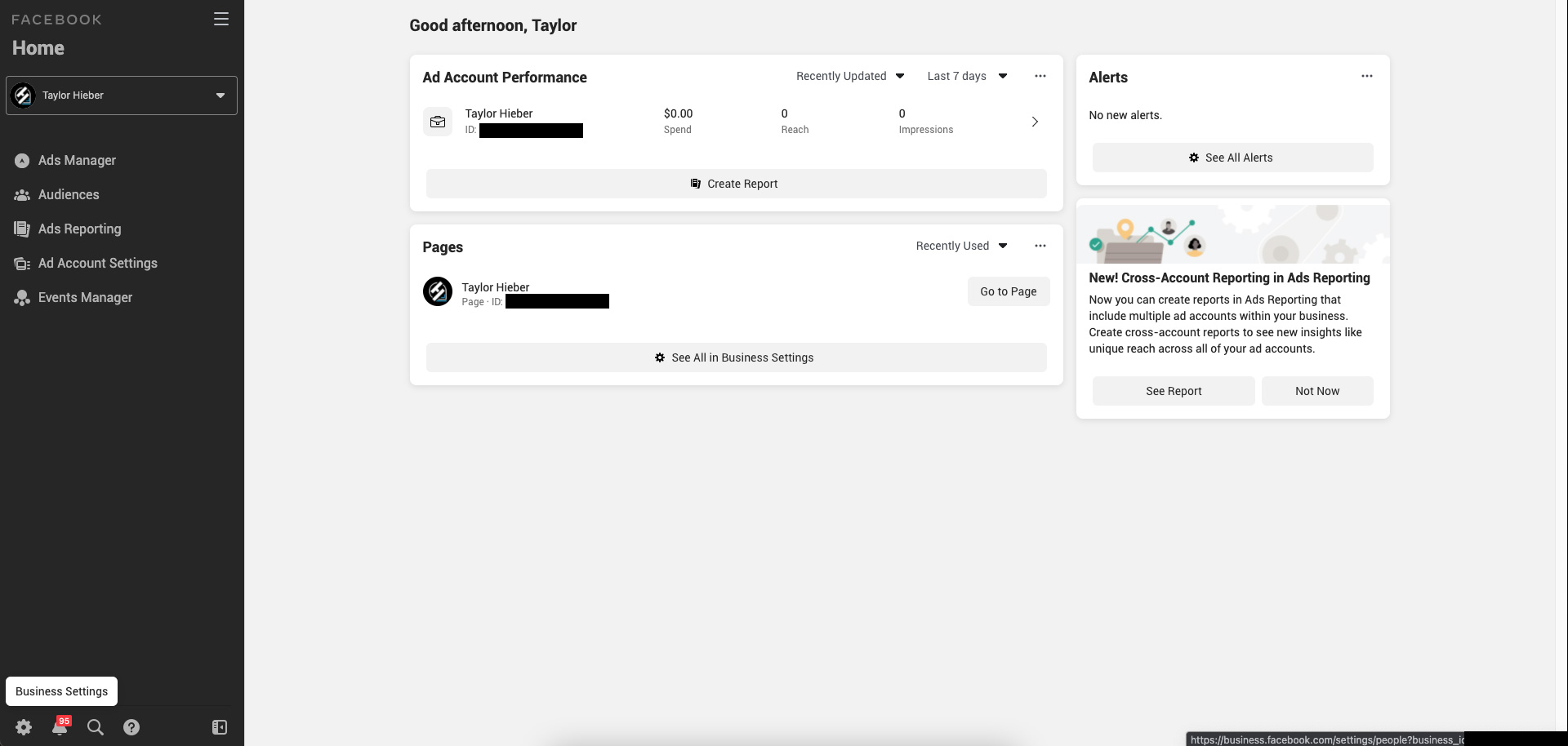Image resolution: width=1568 pixels, height=746 pixels.
Task: Expand the Recently Used pages dropdown
Action: click(x=961, y=246)
